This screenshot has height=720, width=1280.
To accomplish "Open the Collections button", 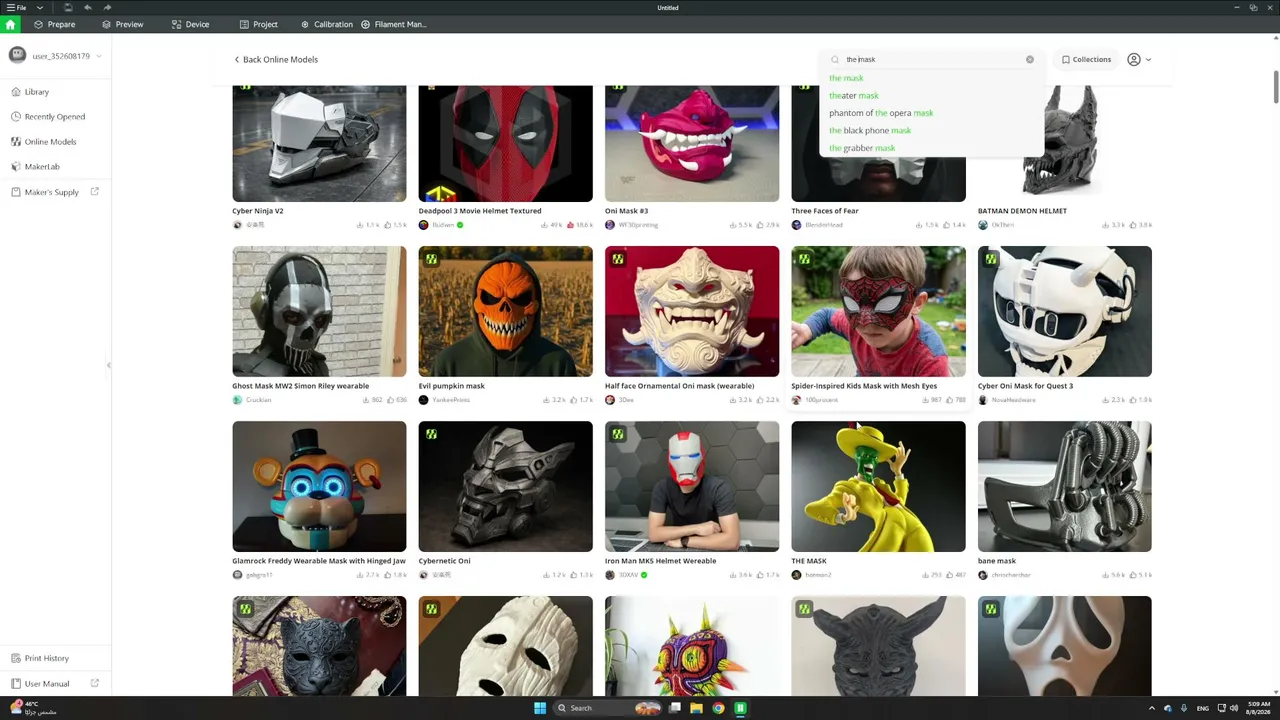I will click(1086, 60).
